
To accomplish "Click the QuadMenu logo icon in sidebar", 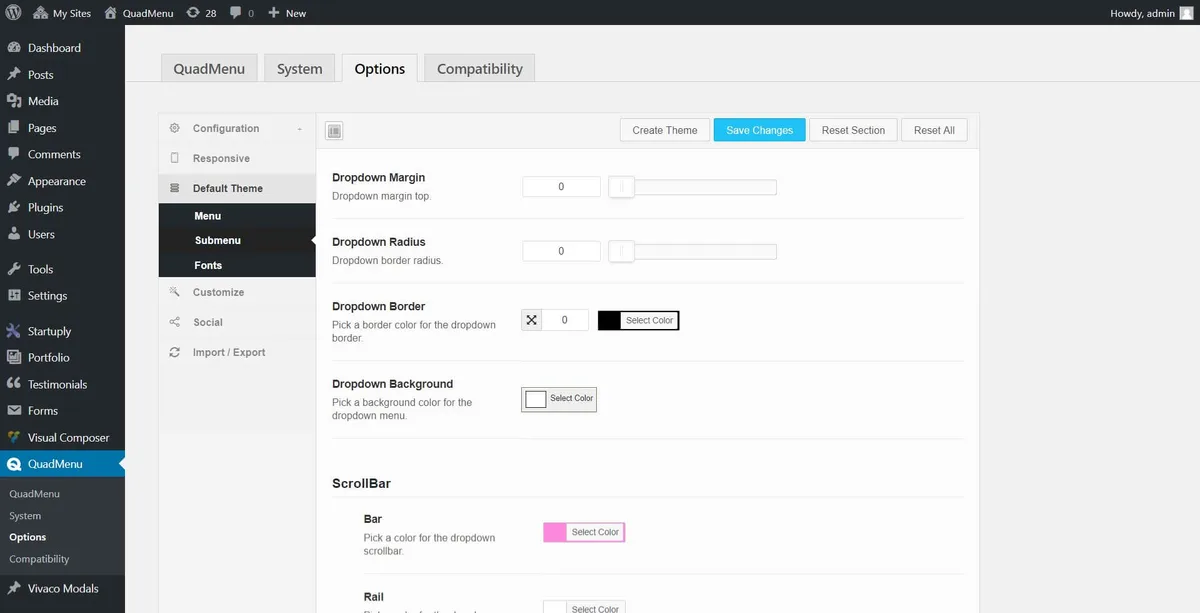I will [14, 464].
